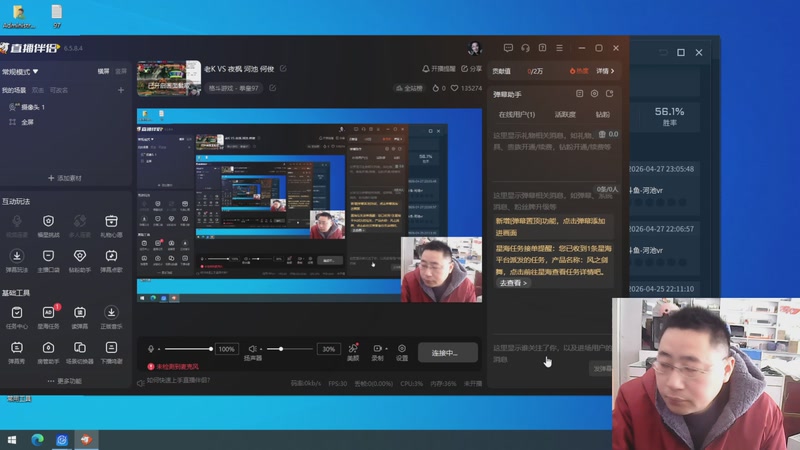
Task: Open 房管助手 room manager assistant
Action: 48,352
